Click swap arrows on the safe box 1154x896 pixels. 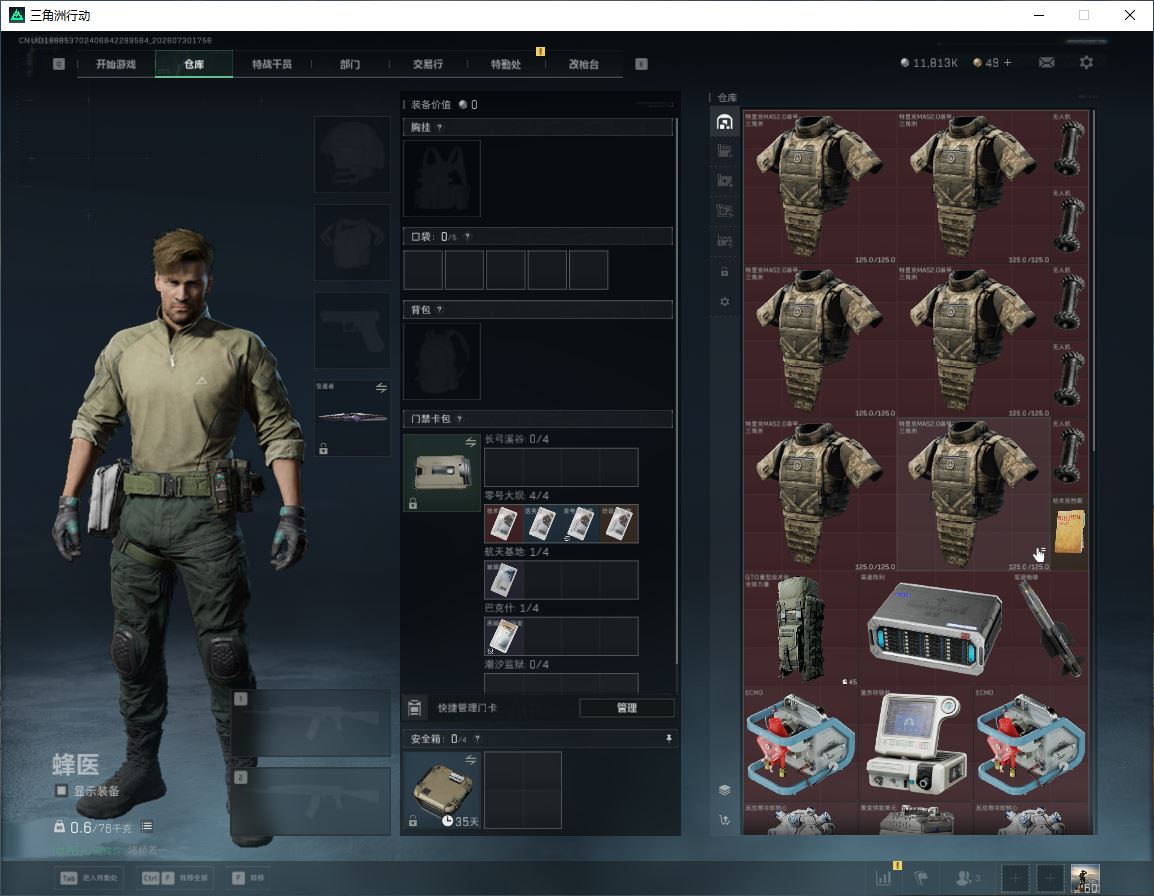470,759
